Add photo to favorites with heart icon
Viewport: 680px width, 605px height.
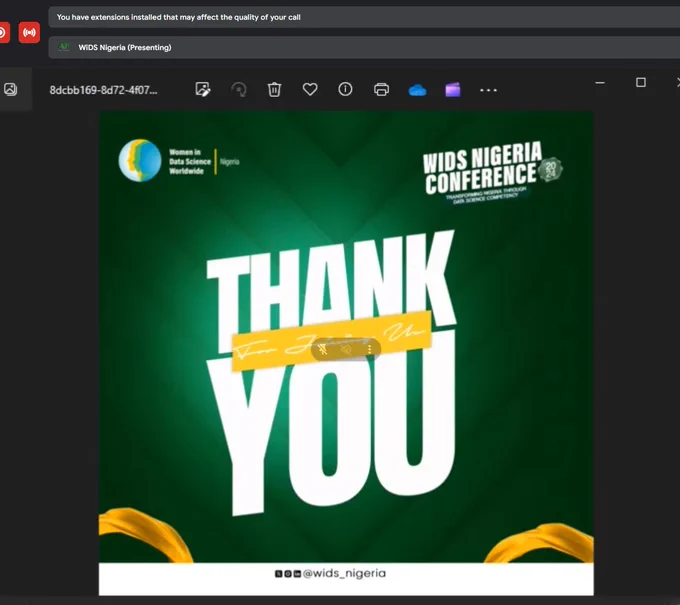tap(310, 89)
